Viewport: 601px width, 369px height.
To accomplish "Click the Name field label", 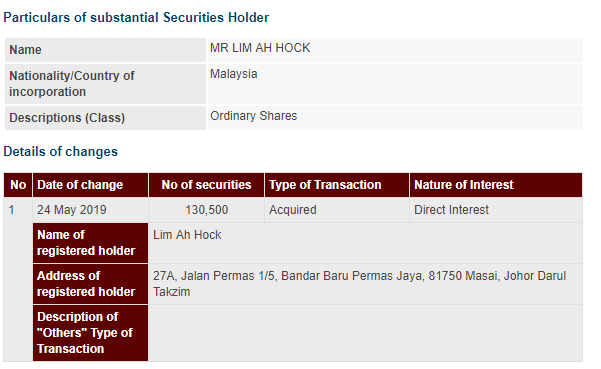I will point(25,50).
